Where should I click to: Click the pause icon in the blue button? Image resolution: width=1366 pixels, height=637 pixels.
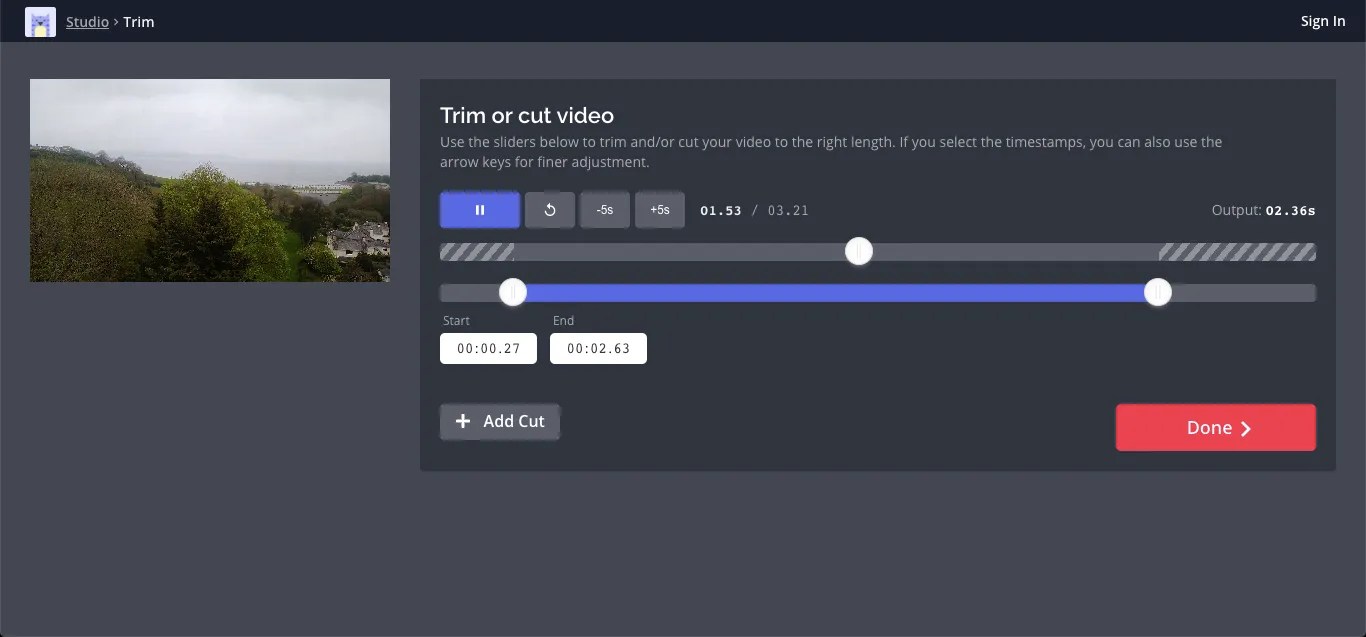point(479,209)
